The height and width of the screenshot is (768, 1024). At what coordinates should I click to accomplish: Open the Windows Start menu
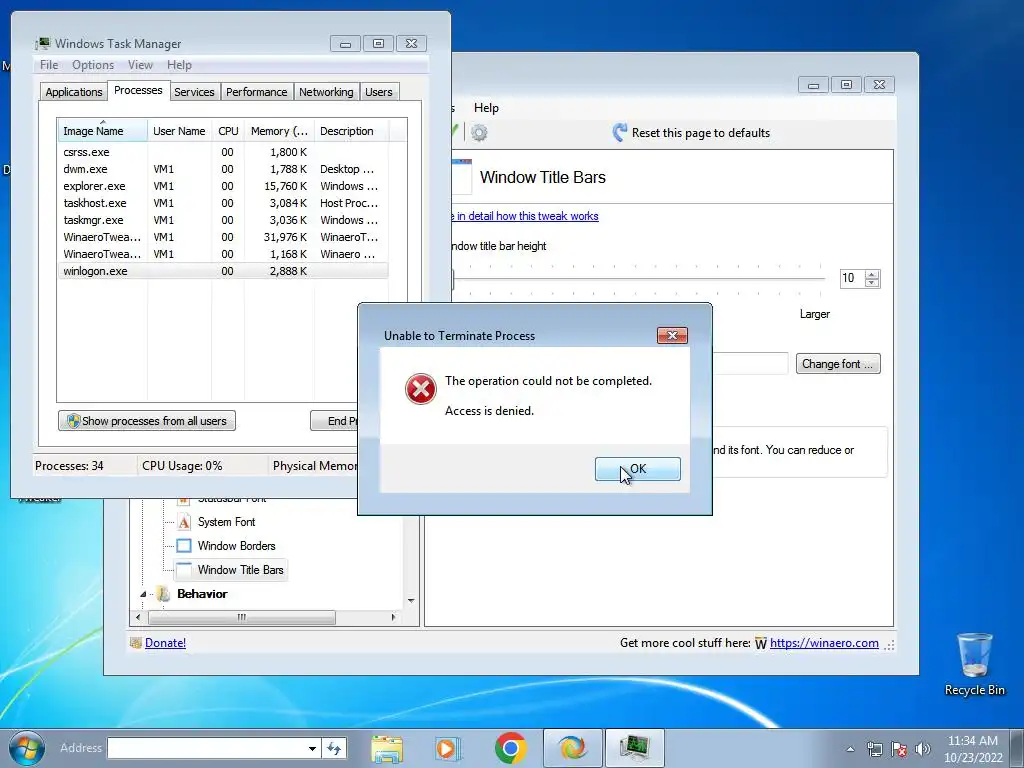coord(27,748)
